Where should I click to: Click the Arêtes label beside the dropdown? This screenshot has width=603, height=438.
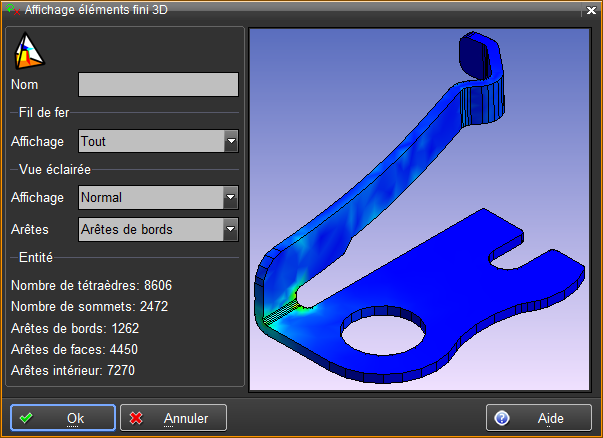coord(30,230)
